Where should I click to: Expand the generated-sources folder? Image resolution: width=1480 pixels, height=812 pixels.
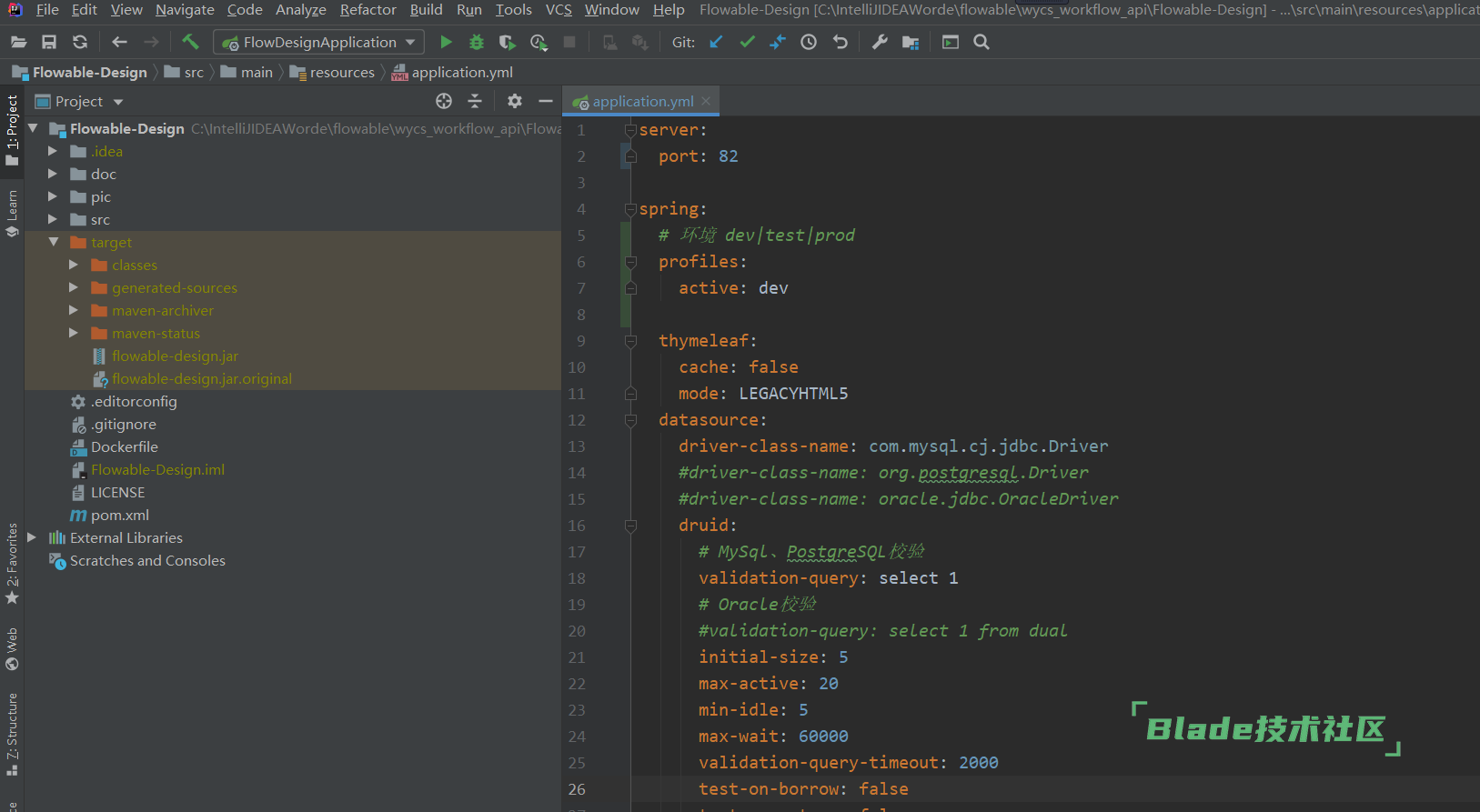pyautogui.click(x=74, y=287)
